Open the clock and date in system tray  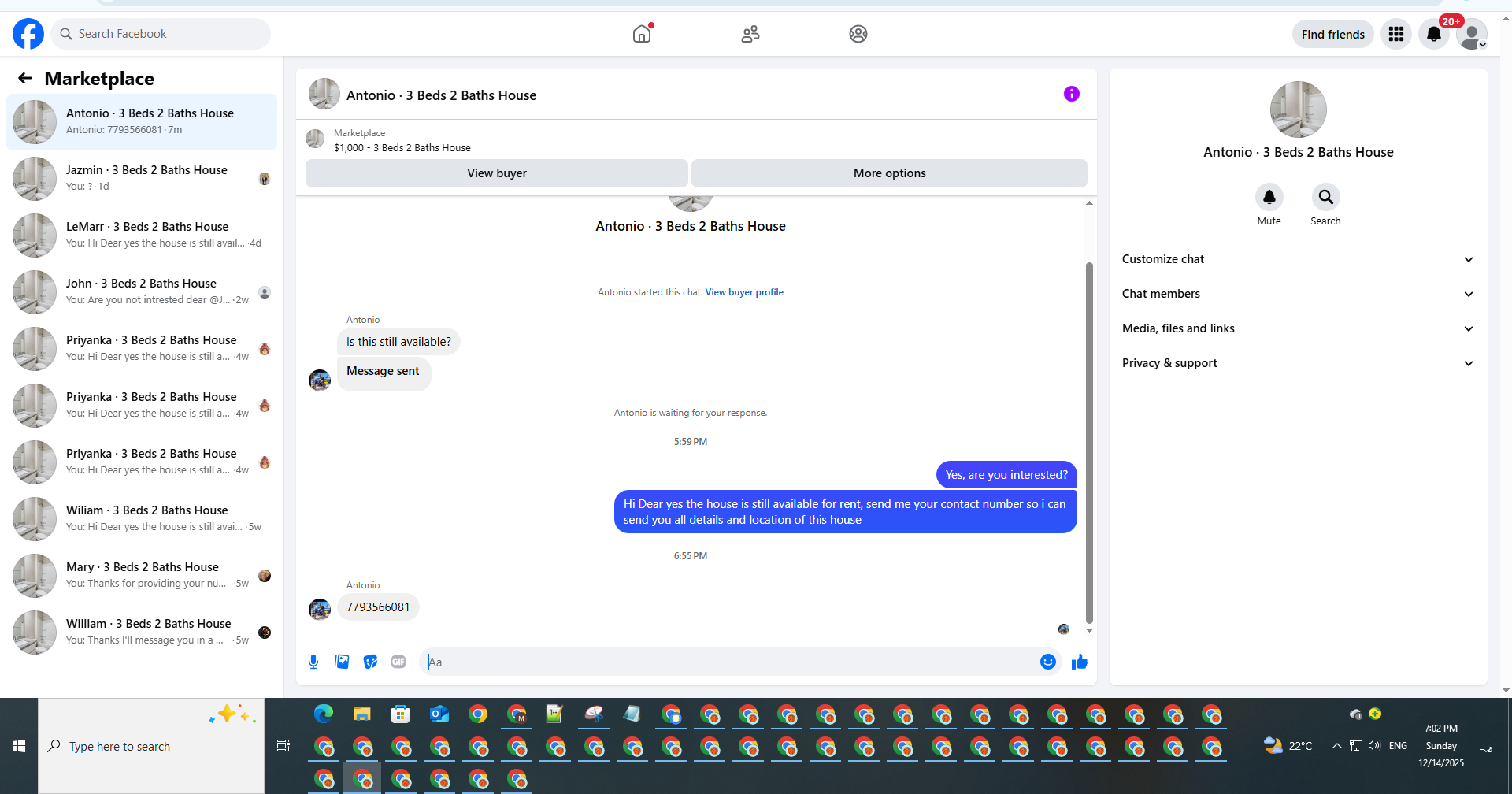point(1441,746)
